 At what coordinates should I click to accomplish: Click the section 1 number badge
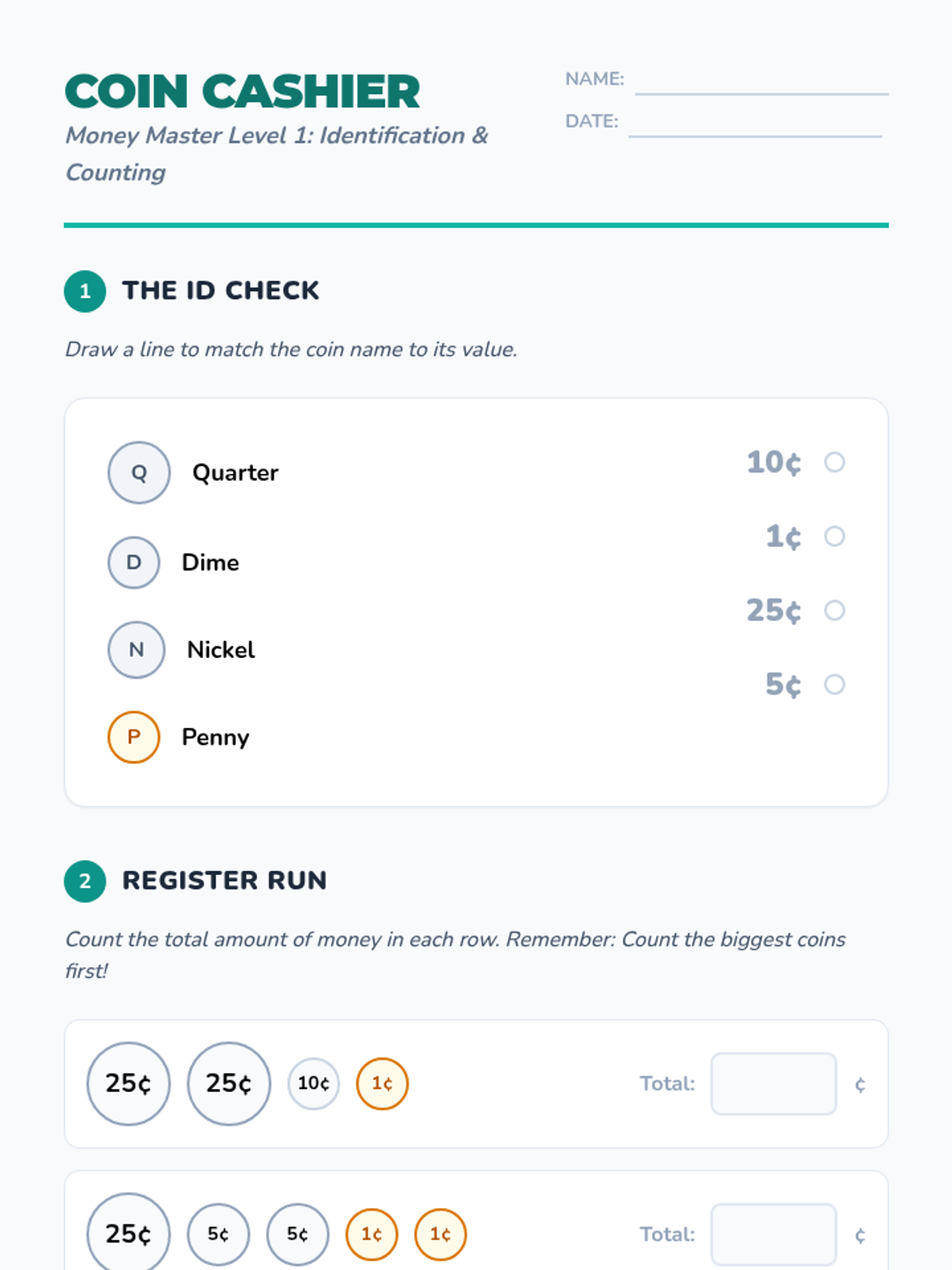[85, 291]
